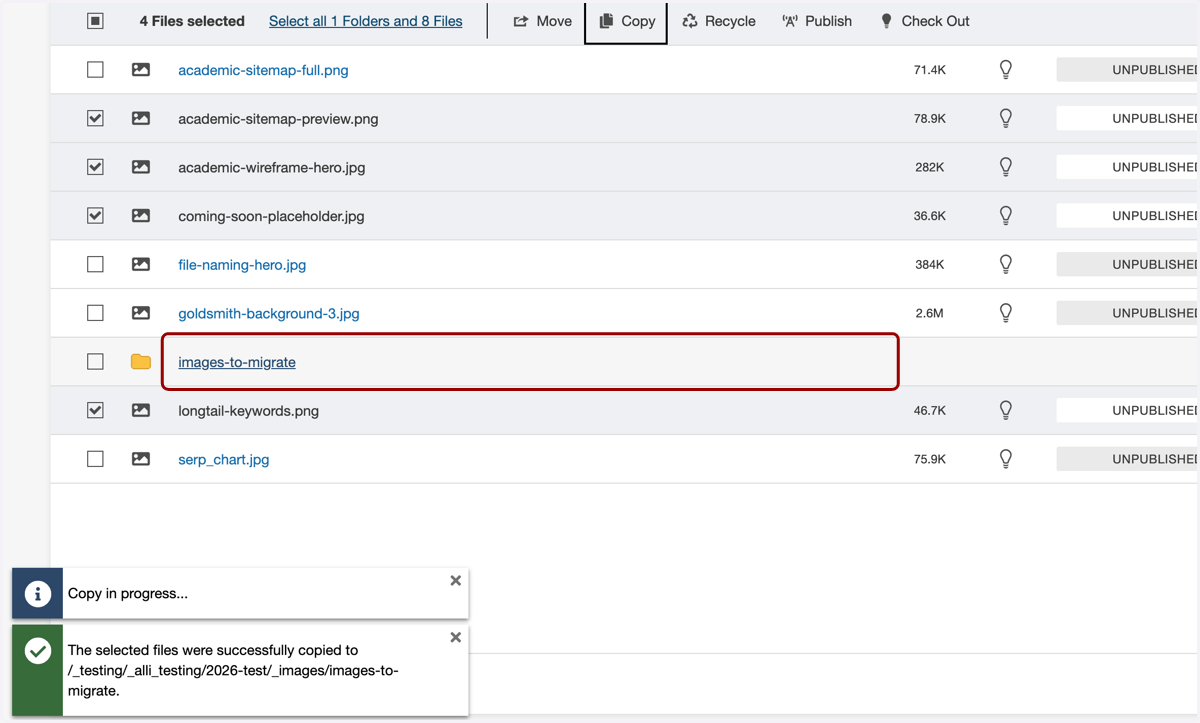Select all 1 Folders and 8 Files link
Image resolution: width=1200 pixels, height=723 pixels.
[x=366, y=21]
